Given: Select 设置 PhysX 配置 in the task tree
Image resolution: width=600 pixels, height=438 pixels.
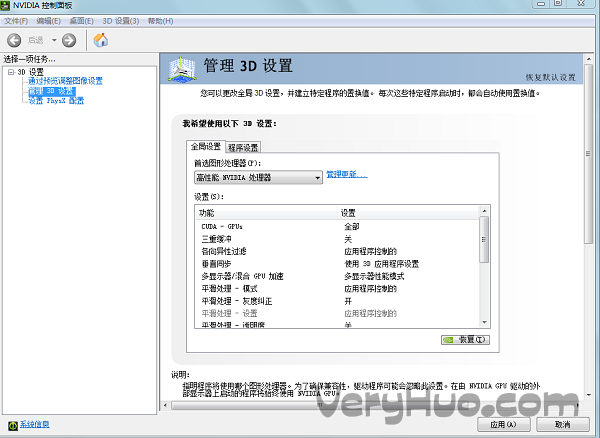Looking at the screenshot, I should 56,100.
